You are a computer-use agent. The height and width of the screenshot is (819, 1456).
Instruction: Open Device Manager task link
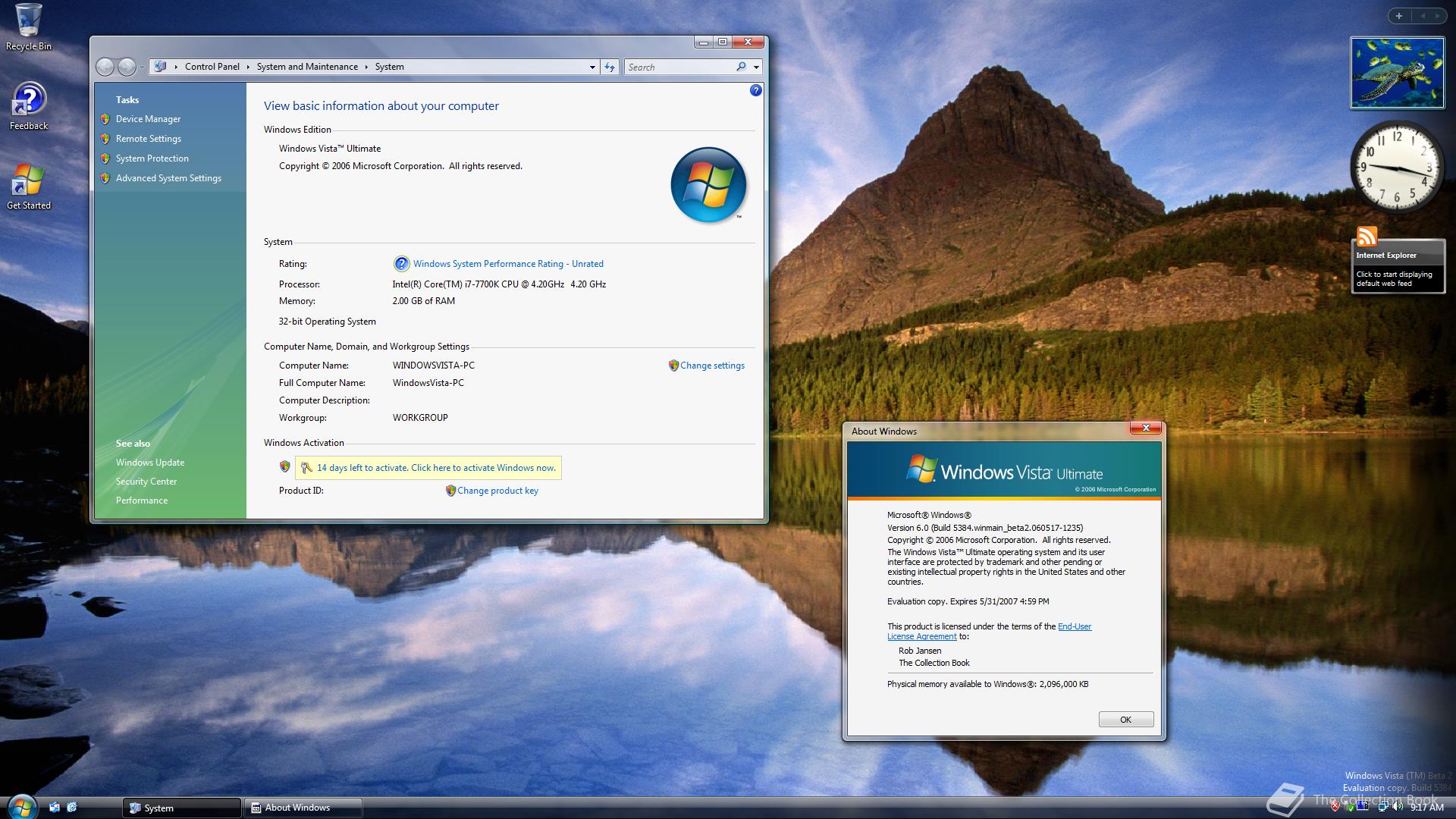click(148, 119)
